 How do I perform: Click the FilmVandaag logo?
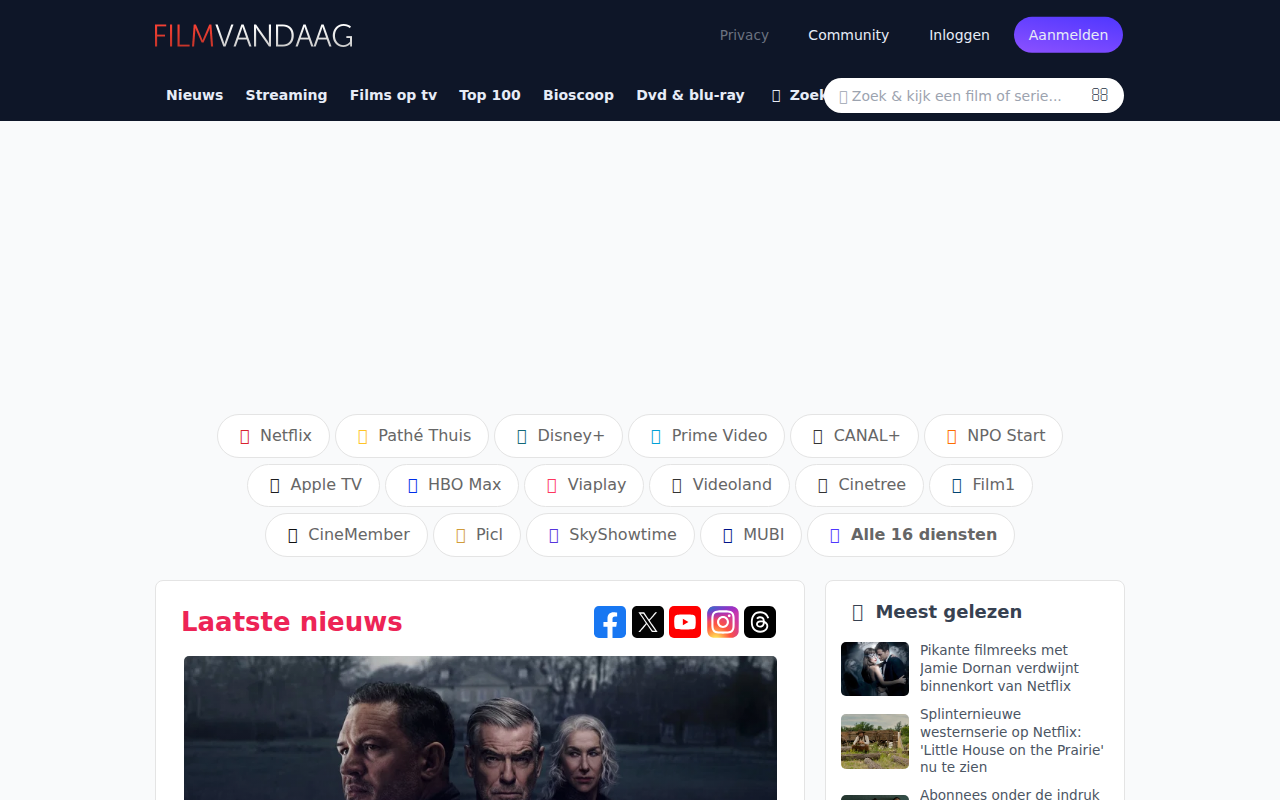click(253, 36)
